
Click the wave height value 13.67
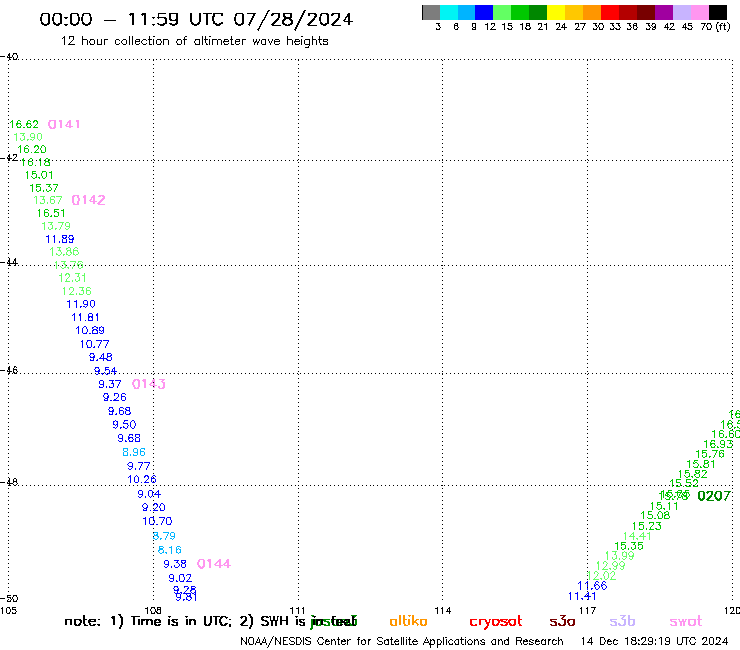point(48,200)
